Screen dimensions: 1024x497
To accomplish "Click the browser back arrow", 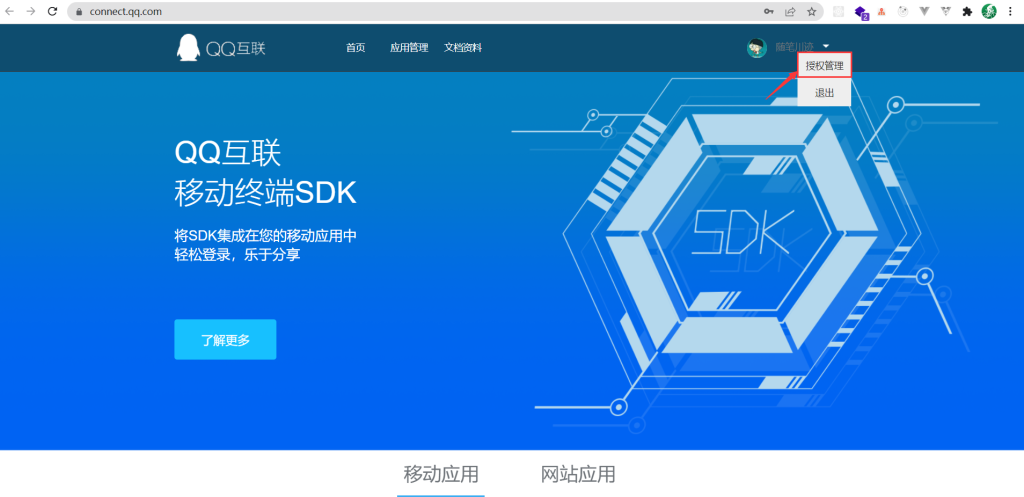I will (x=10, y=11).
